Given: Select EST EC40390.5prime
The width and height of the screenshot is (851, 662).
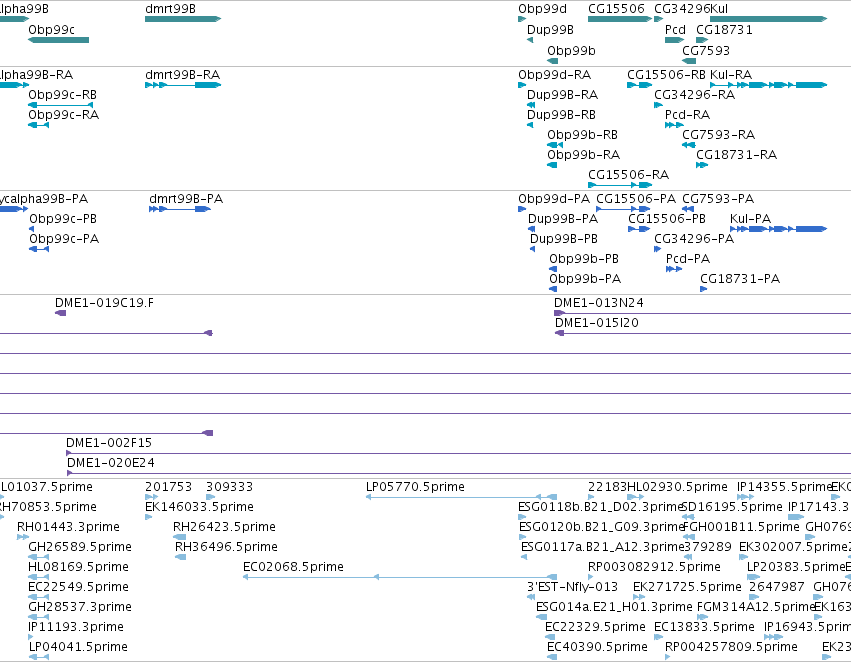Looking at the screenshot, I should click(597, 647).
